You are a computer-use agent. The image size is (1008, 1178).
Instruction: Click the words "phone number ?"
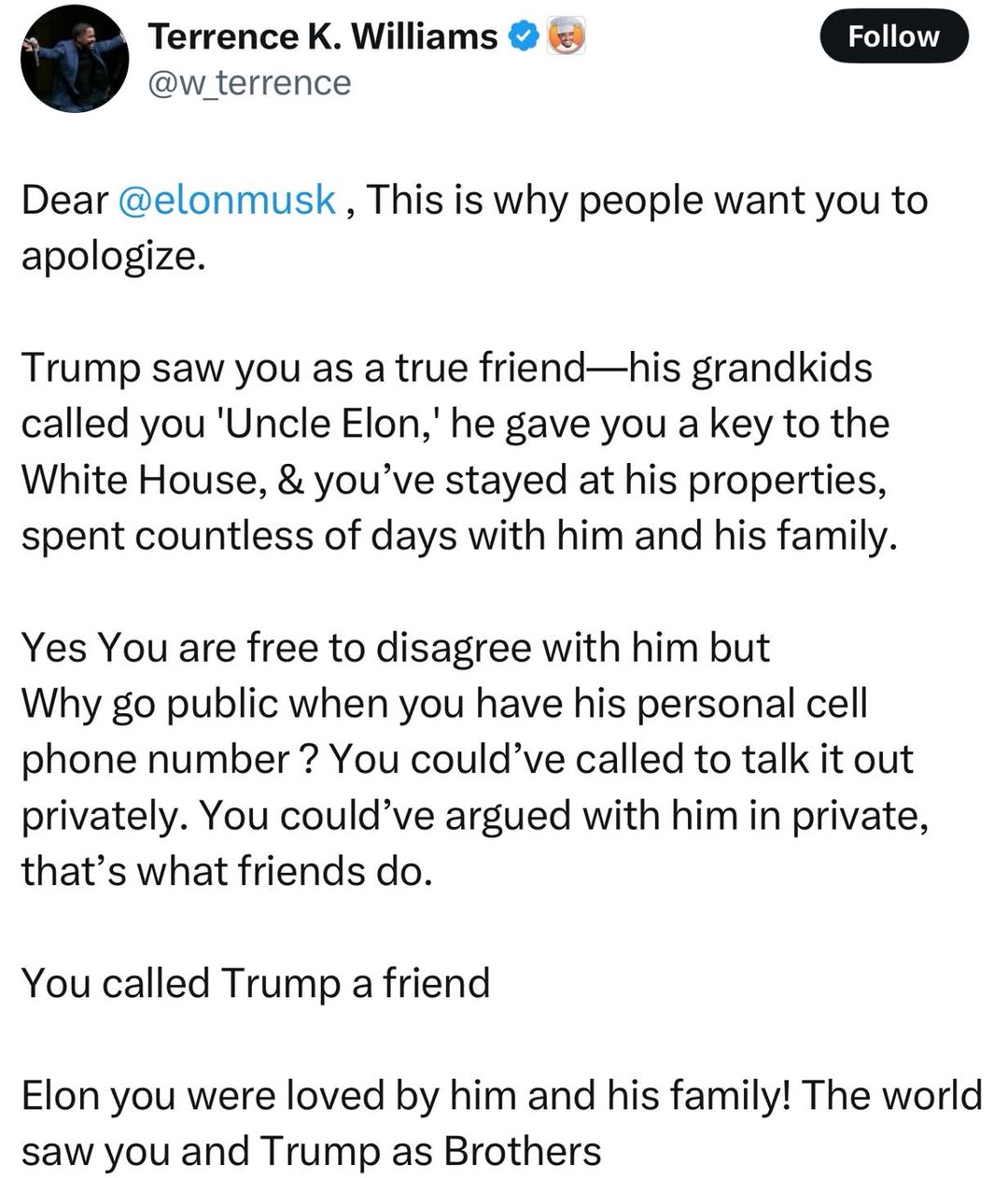(172, 760)
